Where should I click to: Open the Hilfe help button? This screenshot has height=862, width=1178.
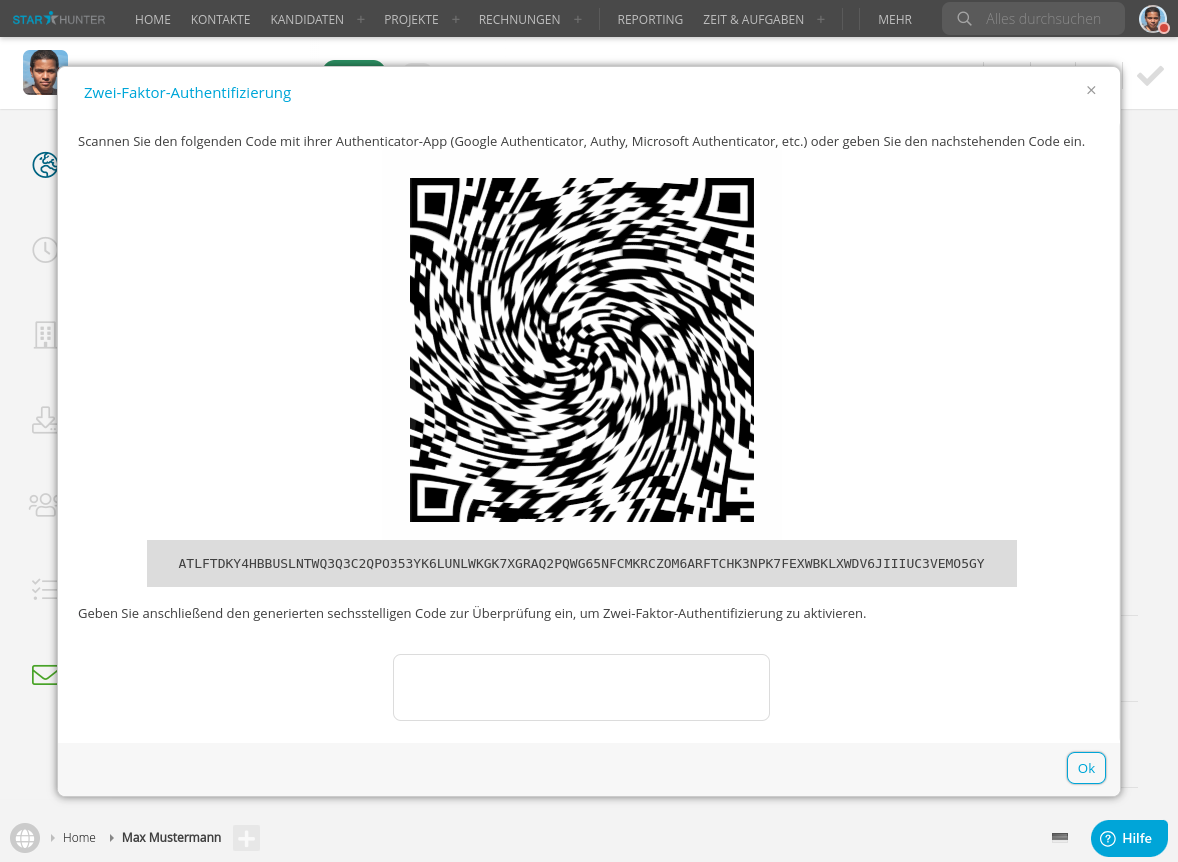tap(1129, 838)
